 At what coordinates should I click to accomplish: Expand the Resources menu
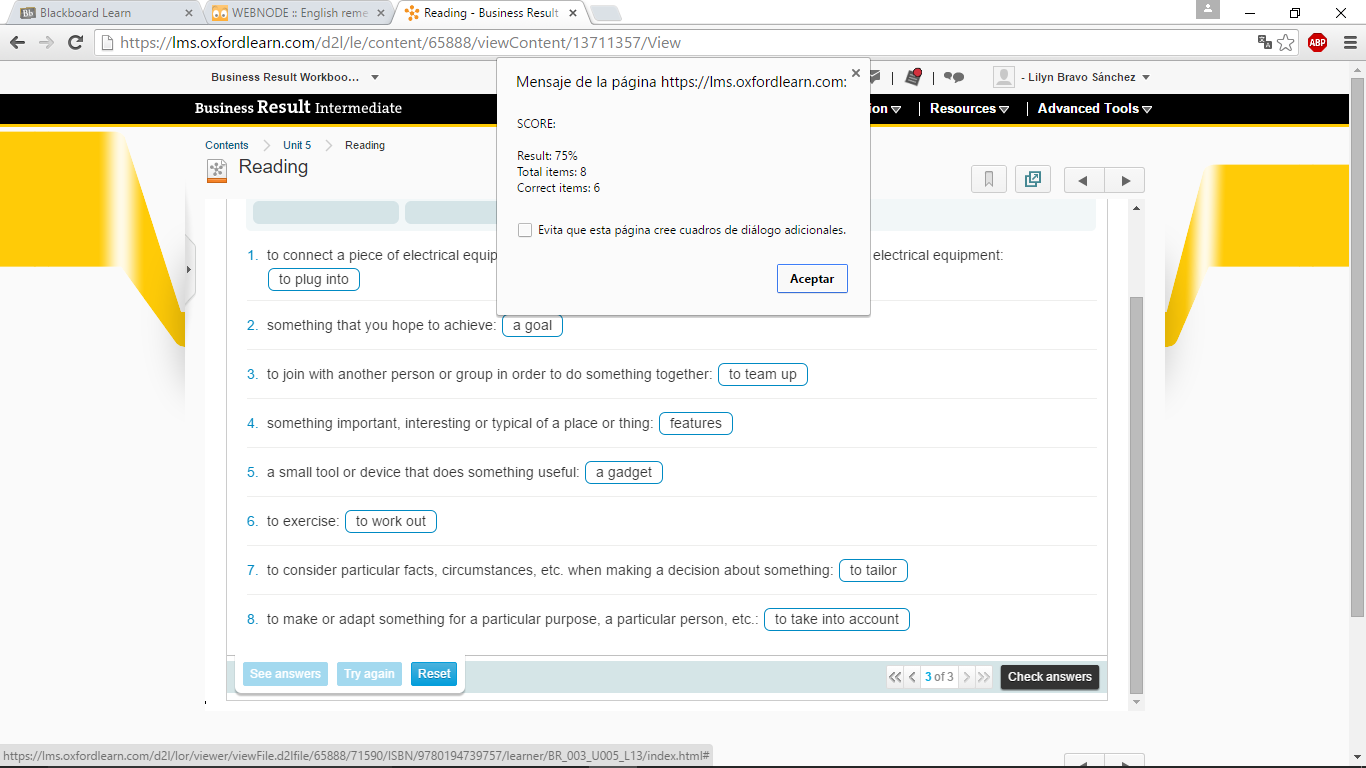969,108
